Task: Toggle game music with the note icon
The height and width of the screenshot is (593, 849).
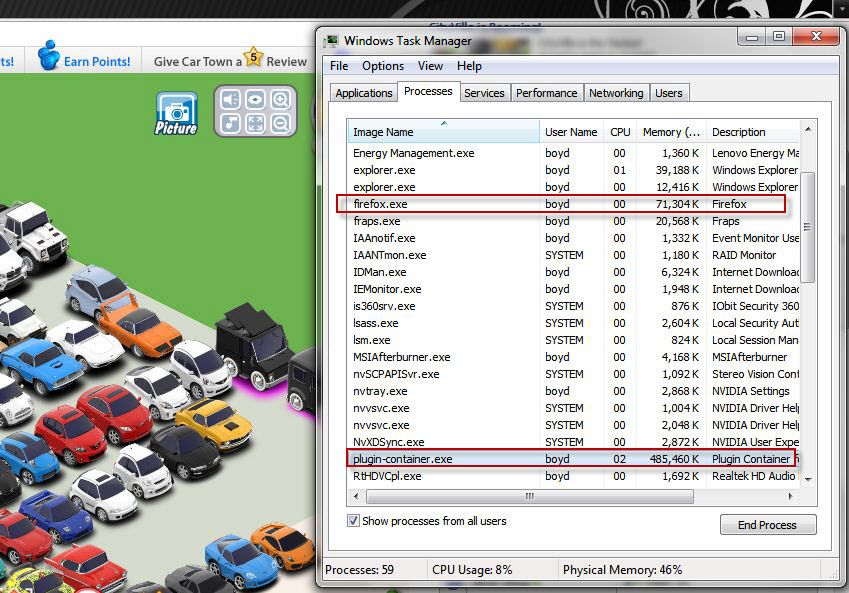Action: click(231, 123)
